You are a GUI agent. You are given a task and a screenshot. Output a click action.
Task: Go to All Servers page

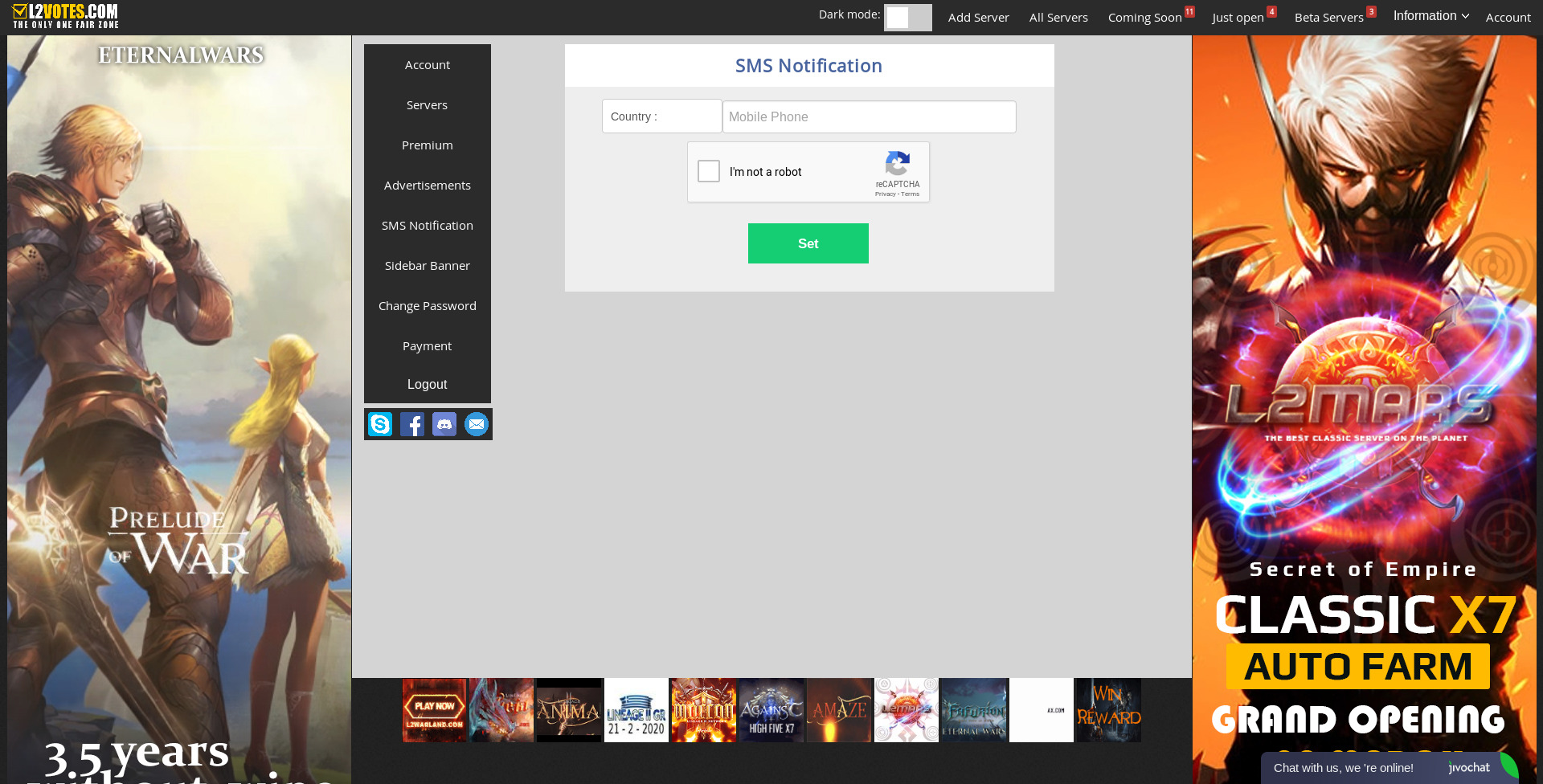pyautogui.click(x=1058, y=18)
